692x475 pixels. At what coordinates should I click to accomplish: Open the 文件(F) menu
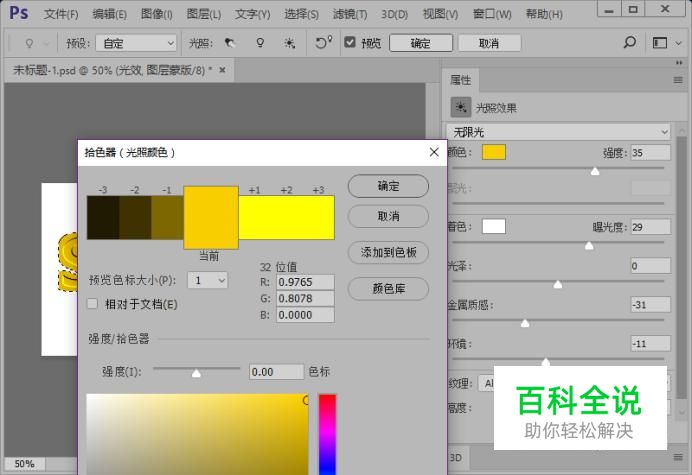(x=61, y=14)
